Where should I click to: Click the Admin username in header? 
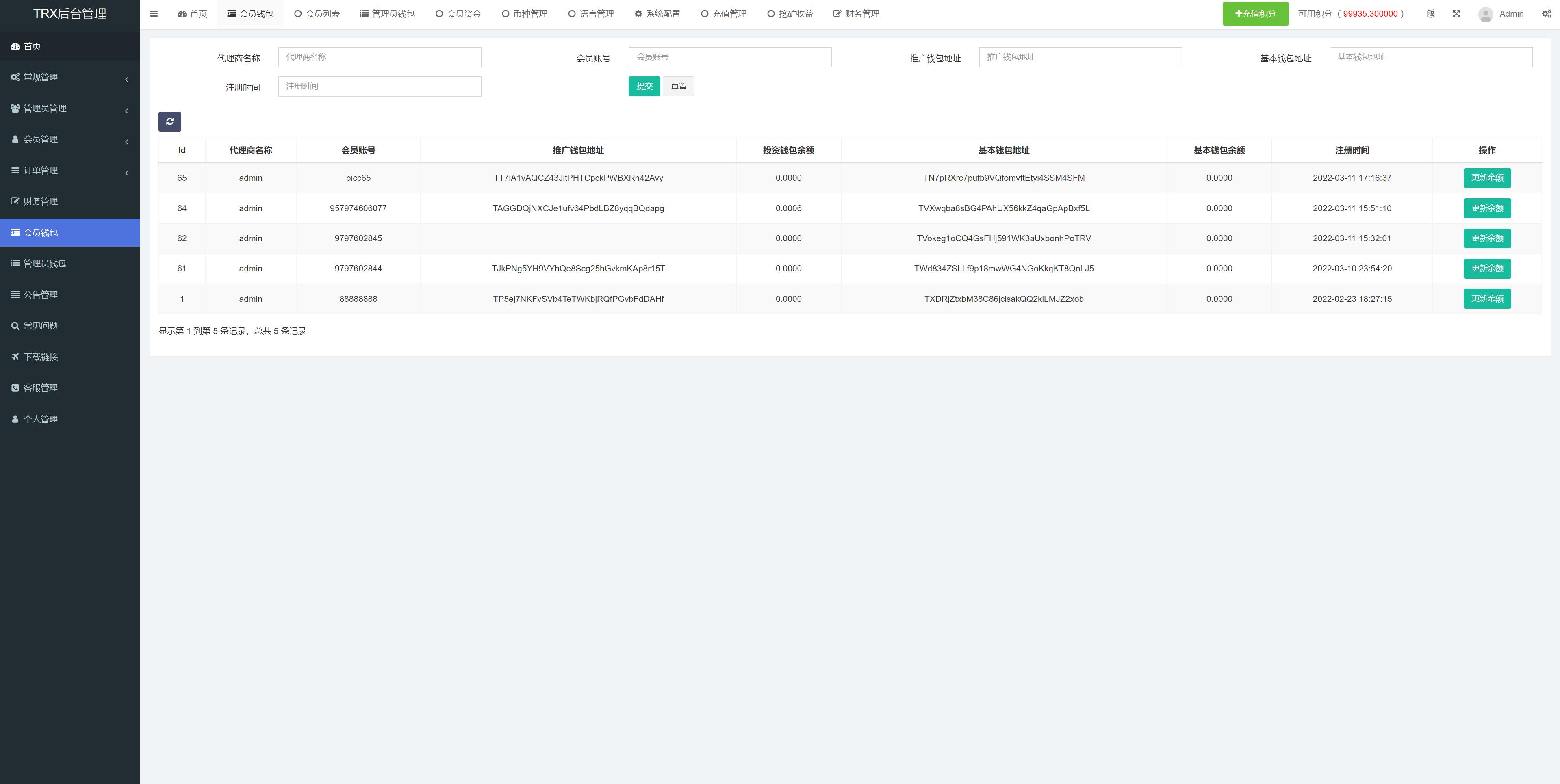point(1511,13)
